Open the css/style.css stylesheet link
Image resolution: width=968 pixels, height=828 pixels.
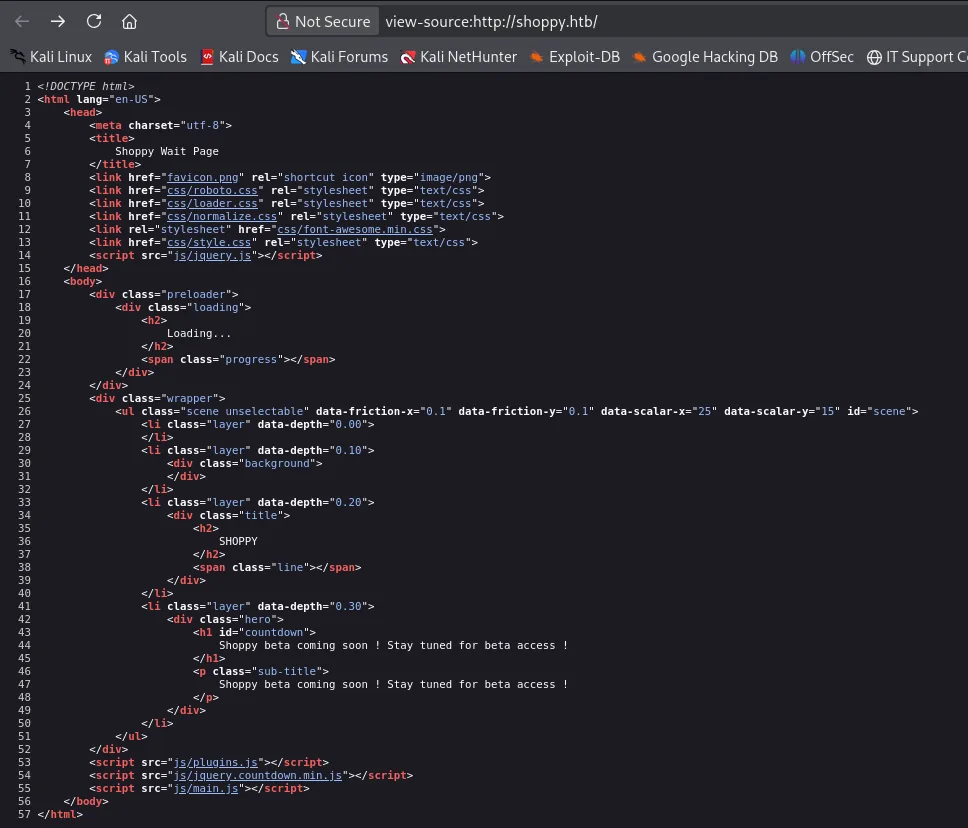[209, 242]
